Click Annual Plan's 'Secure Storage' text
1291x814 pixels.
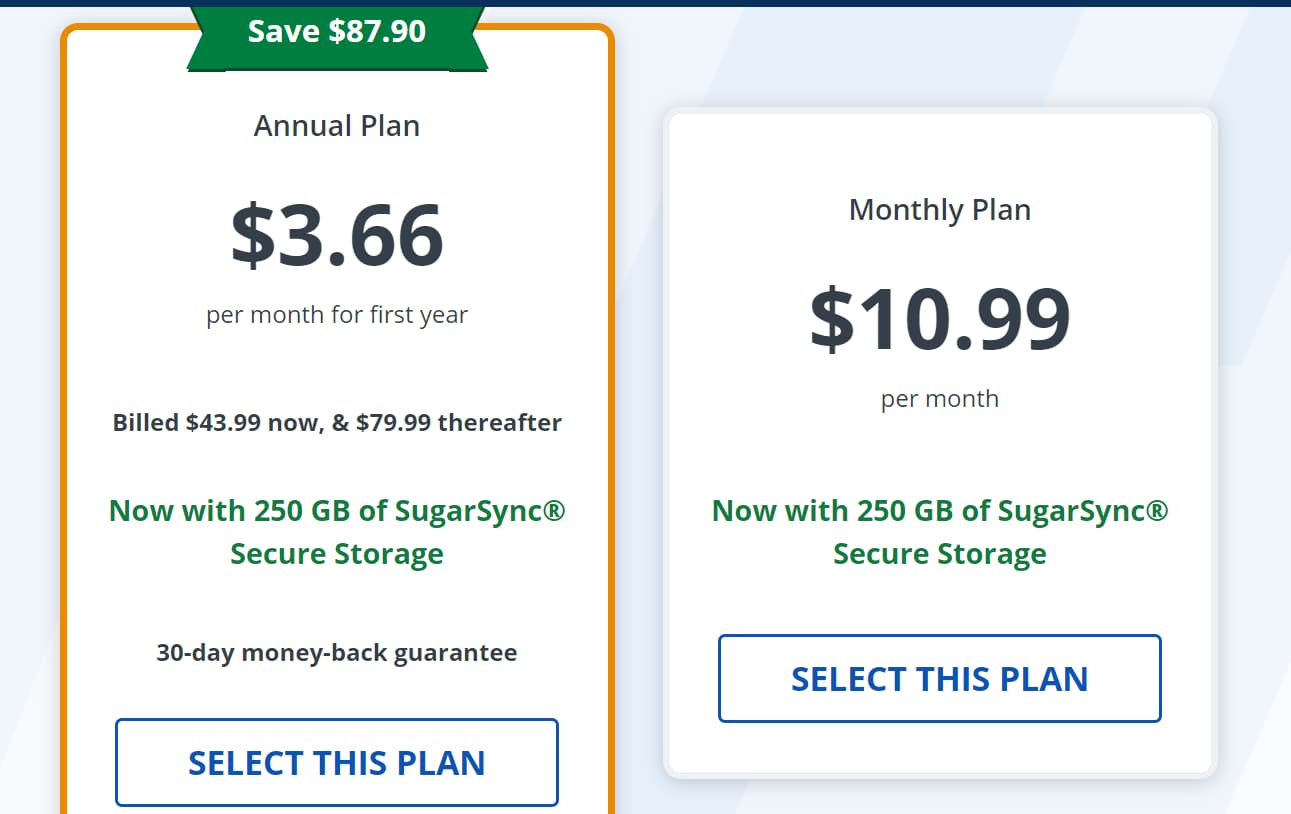pyautogui.click(x=337, y=554)
